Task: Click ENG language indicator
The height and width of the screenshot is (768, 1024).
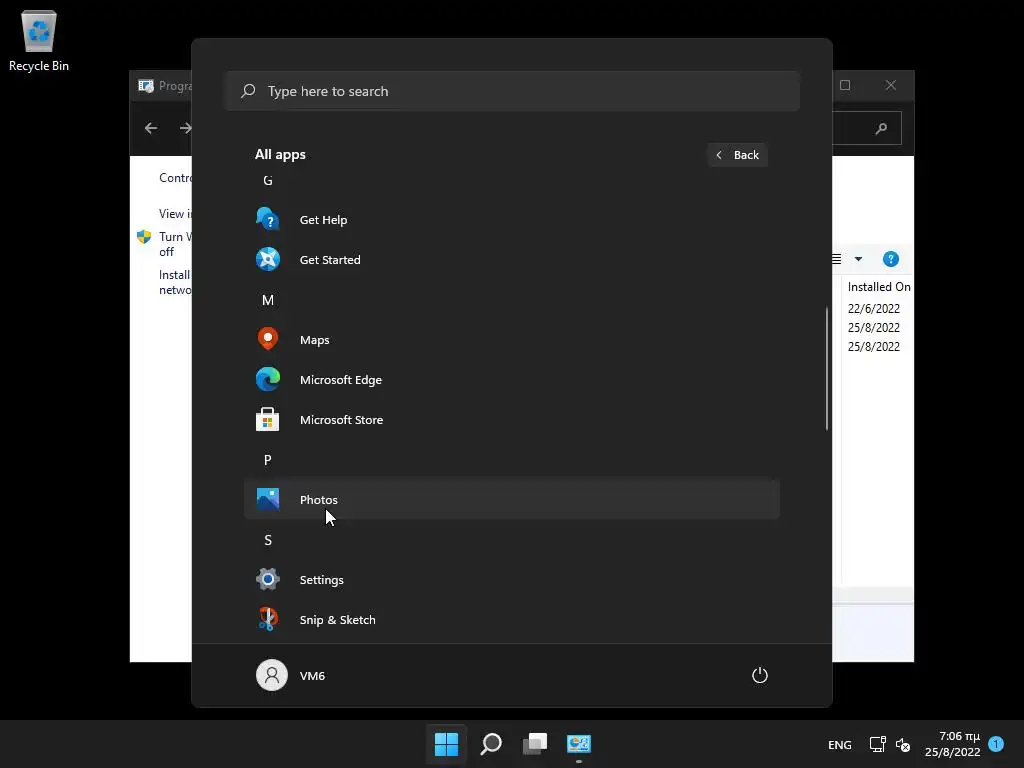Action: click(x=840, y=744)
